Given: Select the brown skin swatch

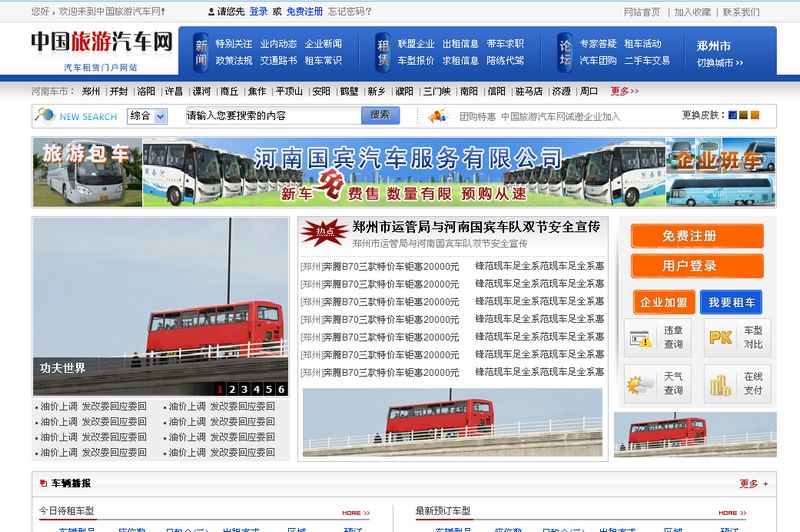Looking at the screenshot, I should [743, 115].
